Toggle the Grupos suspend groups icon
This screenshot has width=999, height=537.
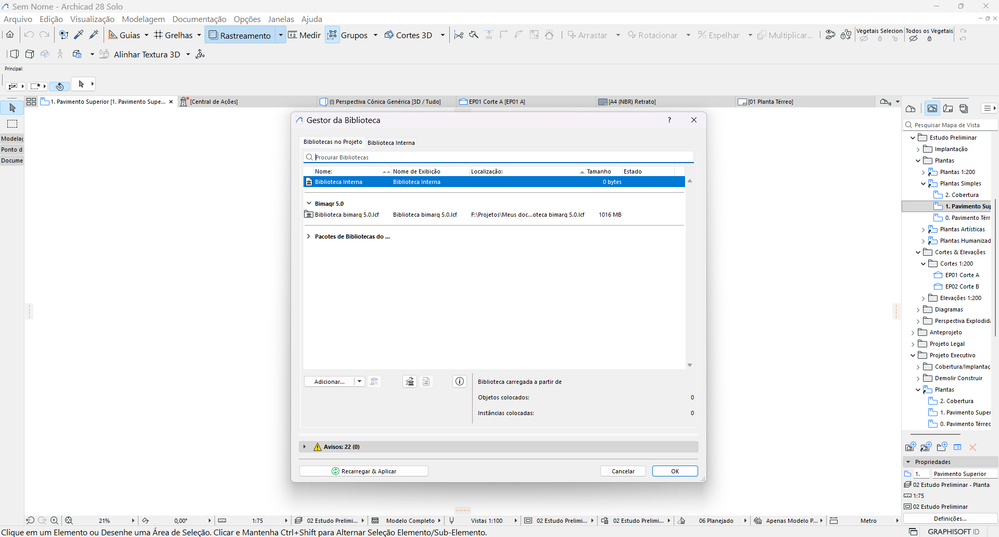(332, 35)
